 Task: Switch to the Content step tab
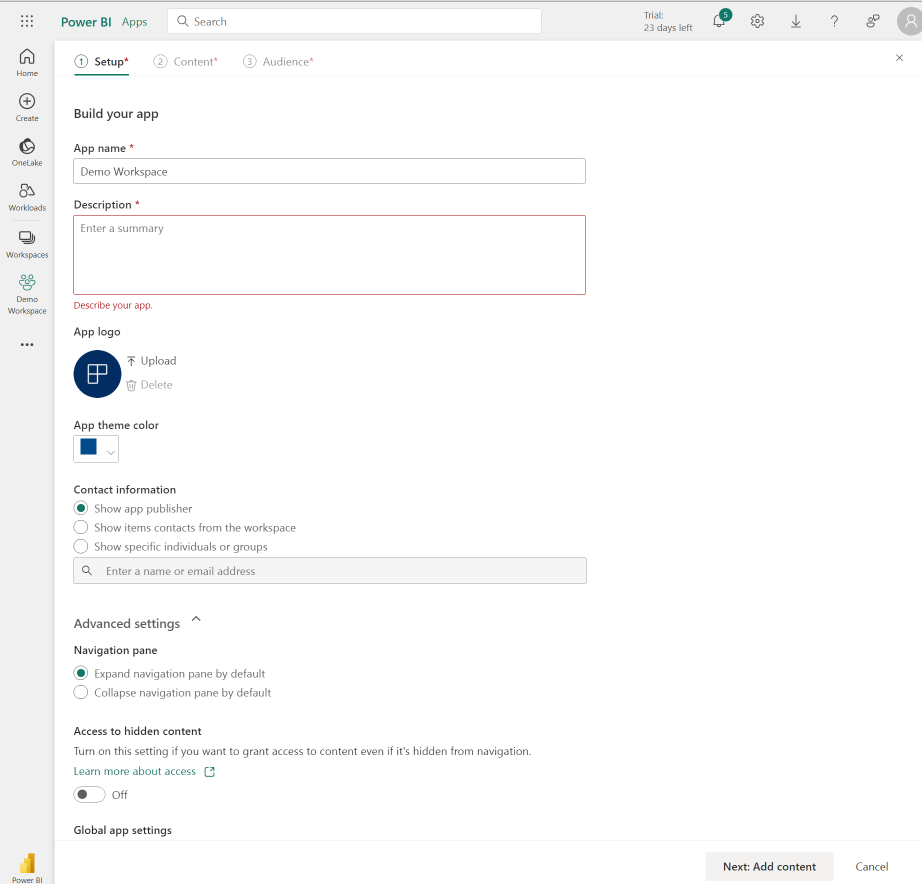tap(186, 62)
